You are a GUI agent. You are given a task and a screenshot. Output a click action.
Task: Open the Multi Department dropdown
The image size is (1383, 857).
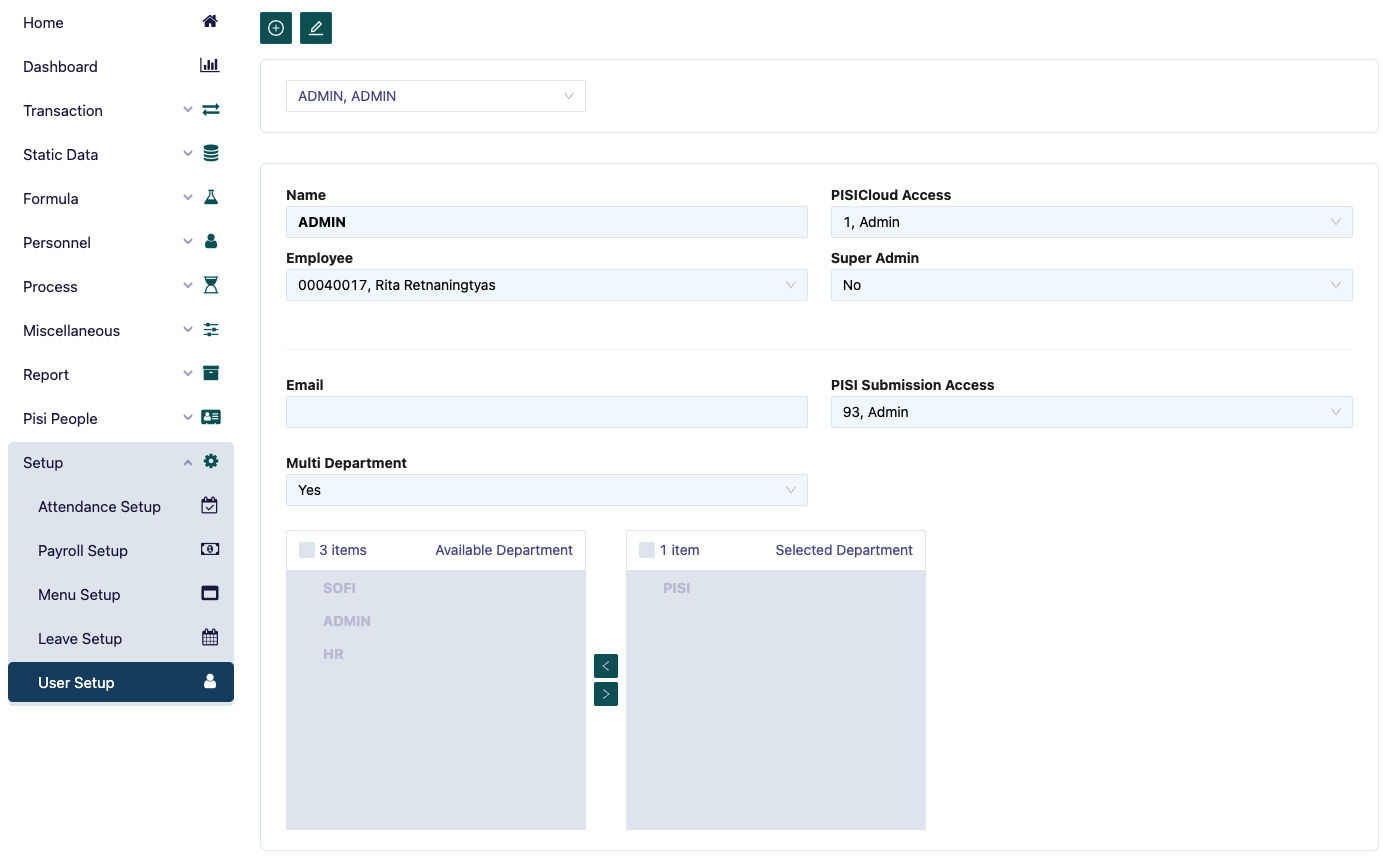pos(546,490)
